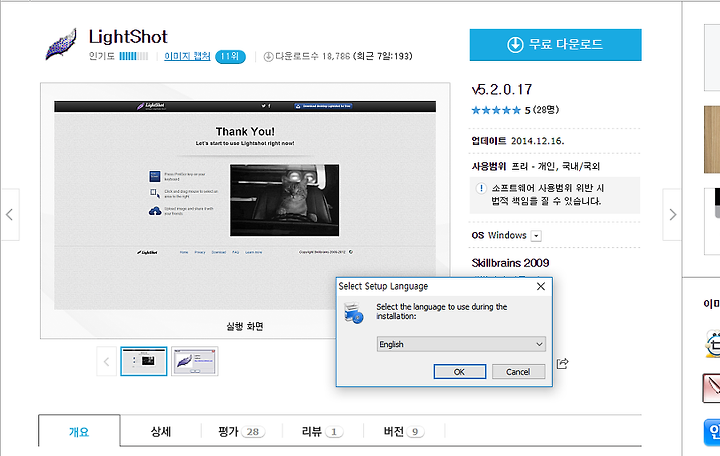This screenshot has height=456, width=720.
Task: Close the Select Setup Language dialog
Action: pos(541,286)
